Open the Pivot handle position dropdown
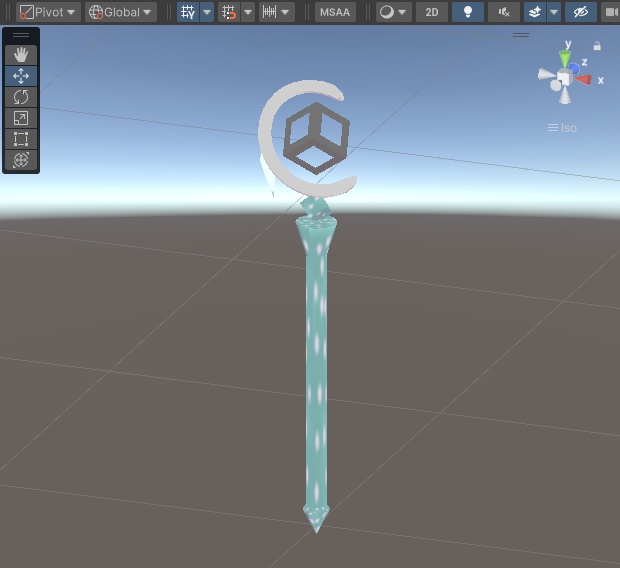Screen dimensions: 620x568 tap(48, 12)
